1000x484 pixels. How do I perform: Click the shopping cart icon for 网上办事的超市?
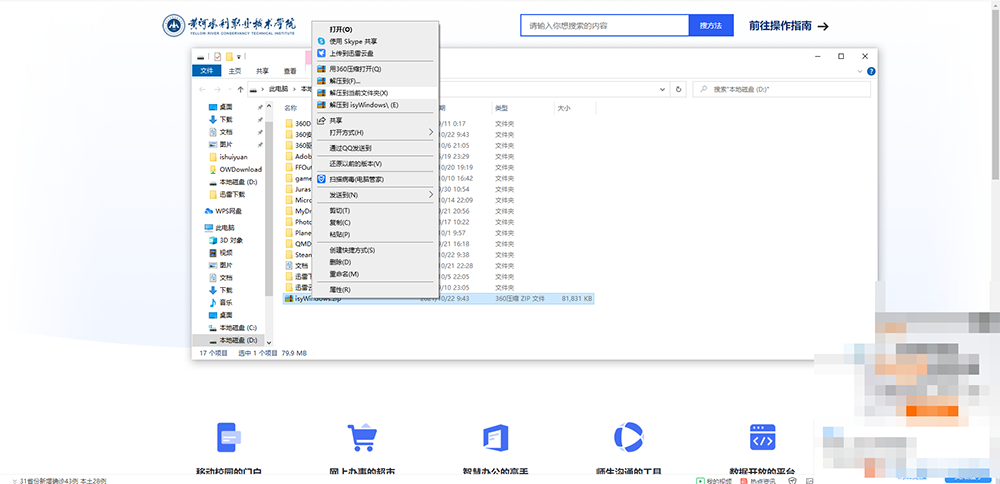(361, 437)
